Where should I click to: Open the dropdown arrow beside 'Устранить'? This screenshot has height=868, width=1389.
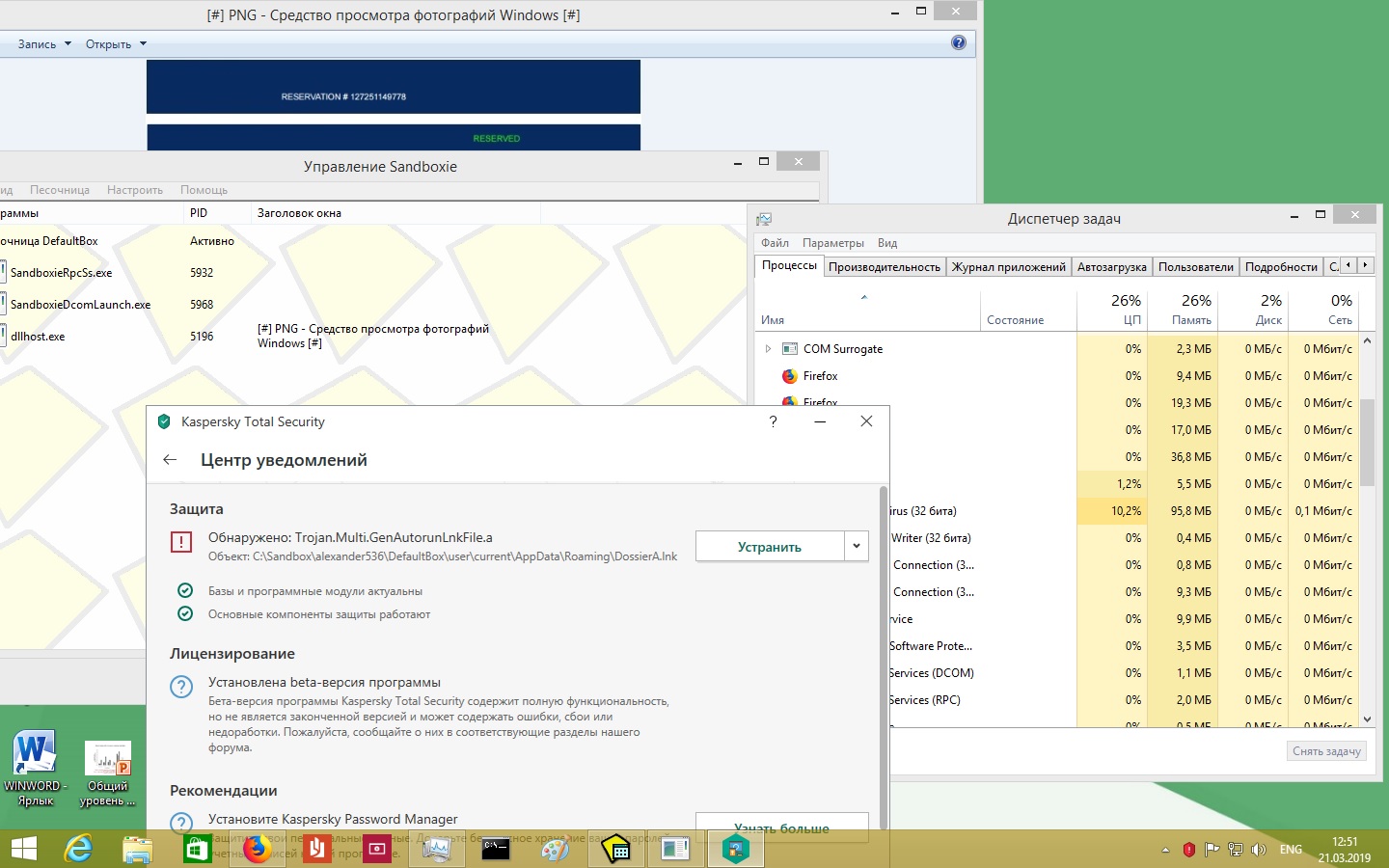(857, 547)
